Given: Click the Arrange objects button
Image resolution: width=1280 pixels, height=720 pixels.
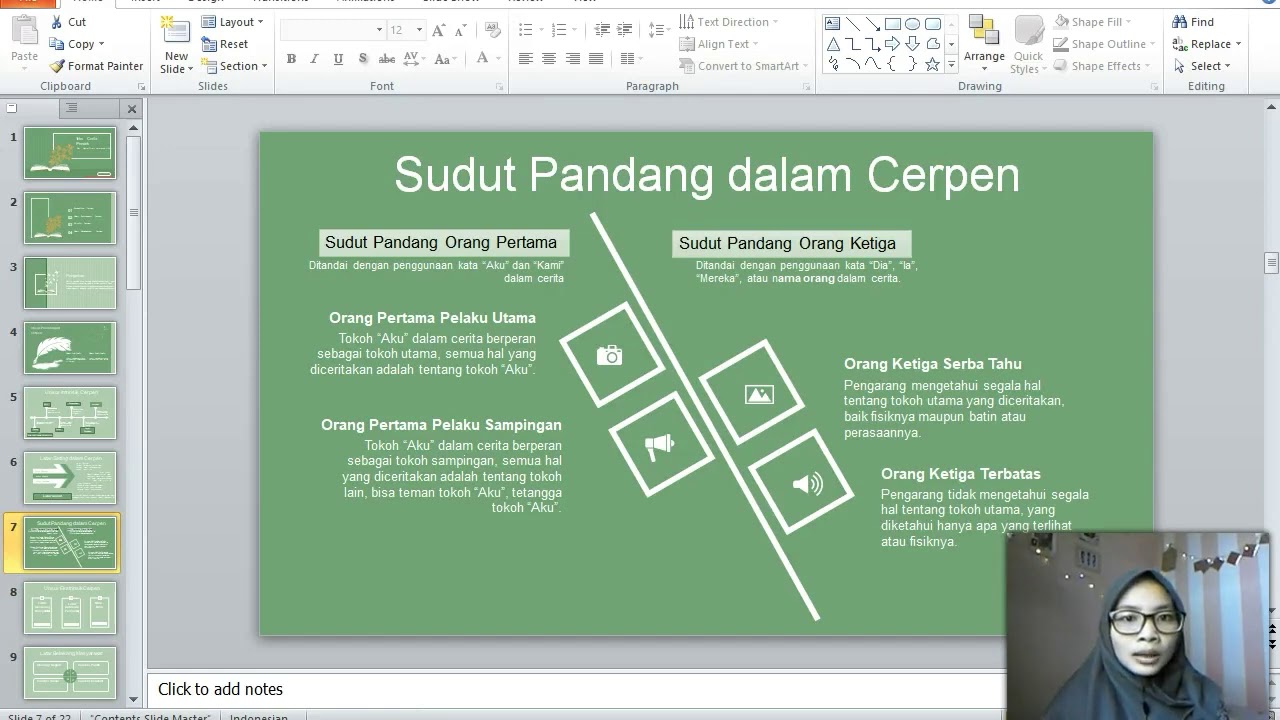Looking at the screenshot, I should [x=984, y=45].
